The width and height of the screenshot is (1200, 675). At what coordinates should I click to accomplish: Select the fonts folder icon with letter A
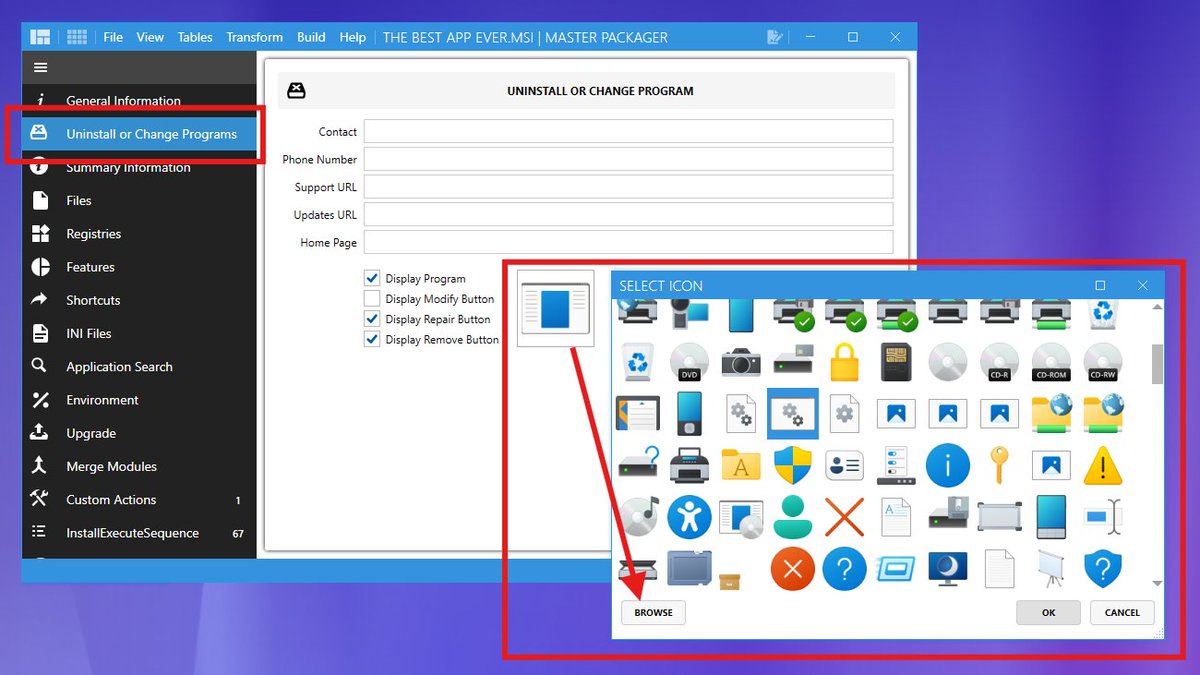pyautogui.click(x=741, y=466)
